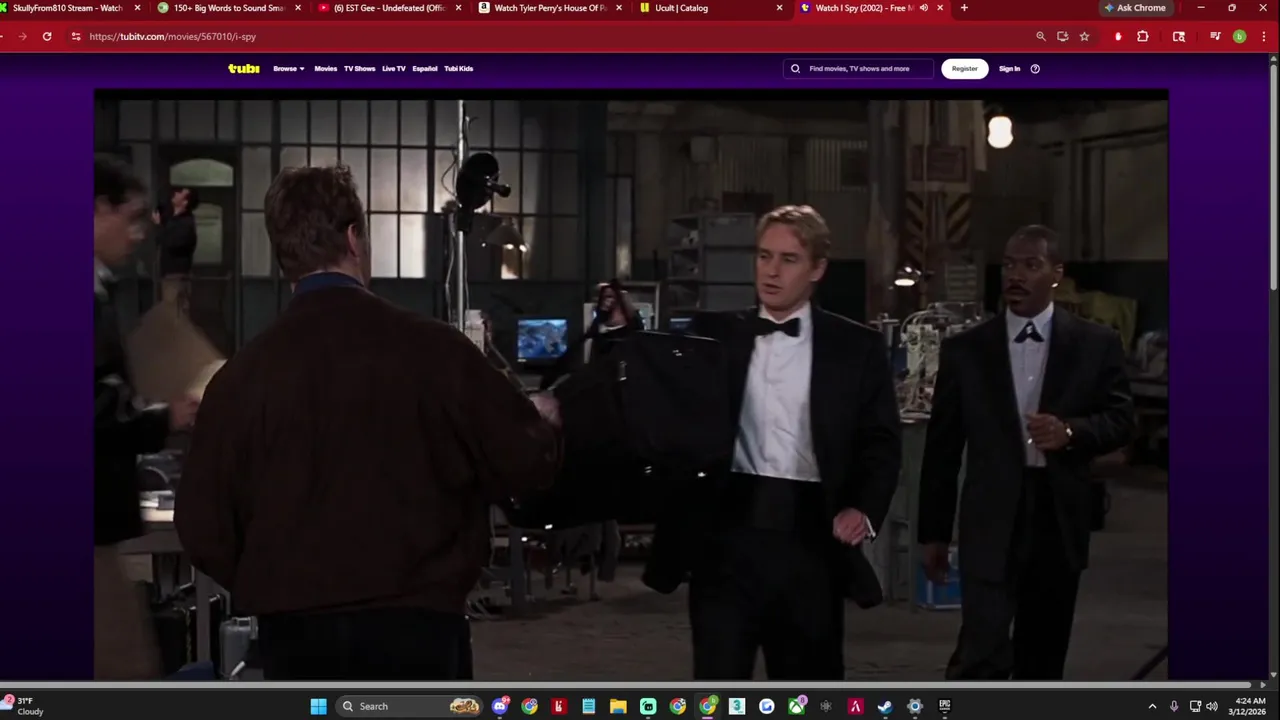Open site information icon in address bar
The height and width of the screenshot is (720, 1280).
tap(76, 36)
